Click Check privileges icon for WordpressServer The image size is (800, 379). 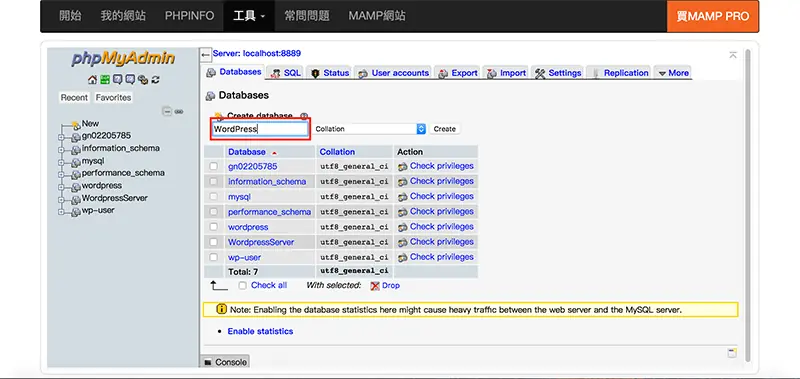point(403,242)
